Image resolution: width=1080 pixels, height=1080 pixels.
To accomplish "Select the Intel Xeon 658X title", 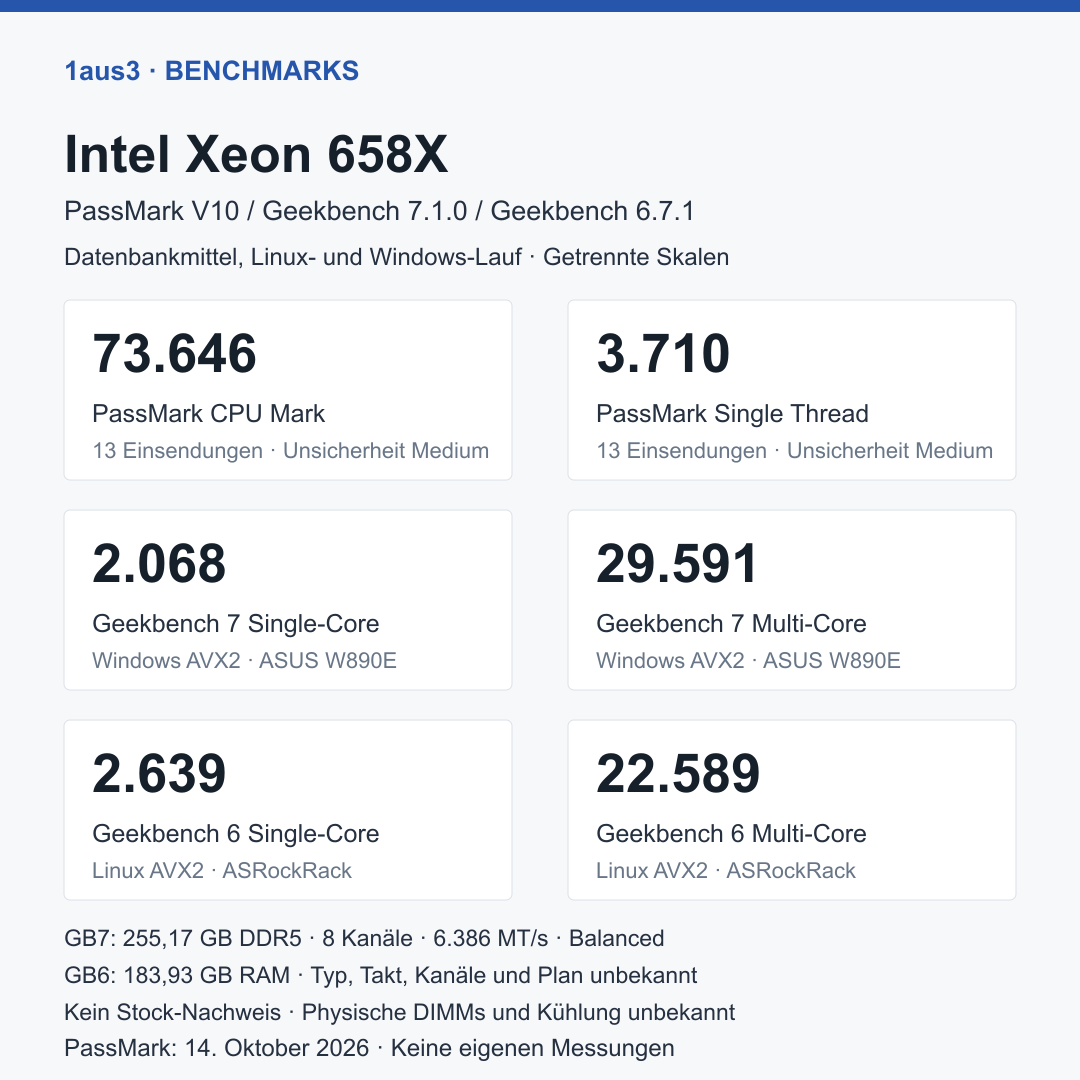I will coord(256,154).
